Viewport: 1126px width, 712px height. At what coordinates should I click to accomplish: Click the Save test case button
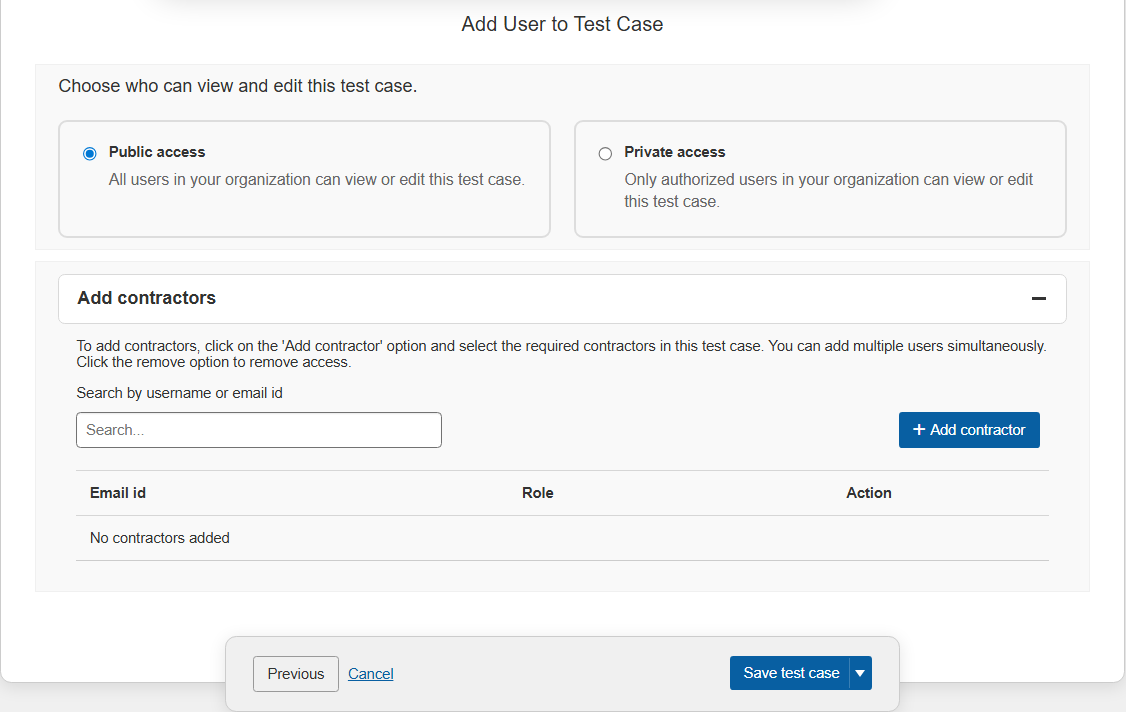click(x=790, y=674)
